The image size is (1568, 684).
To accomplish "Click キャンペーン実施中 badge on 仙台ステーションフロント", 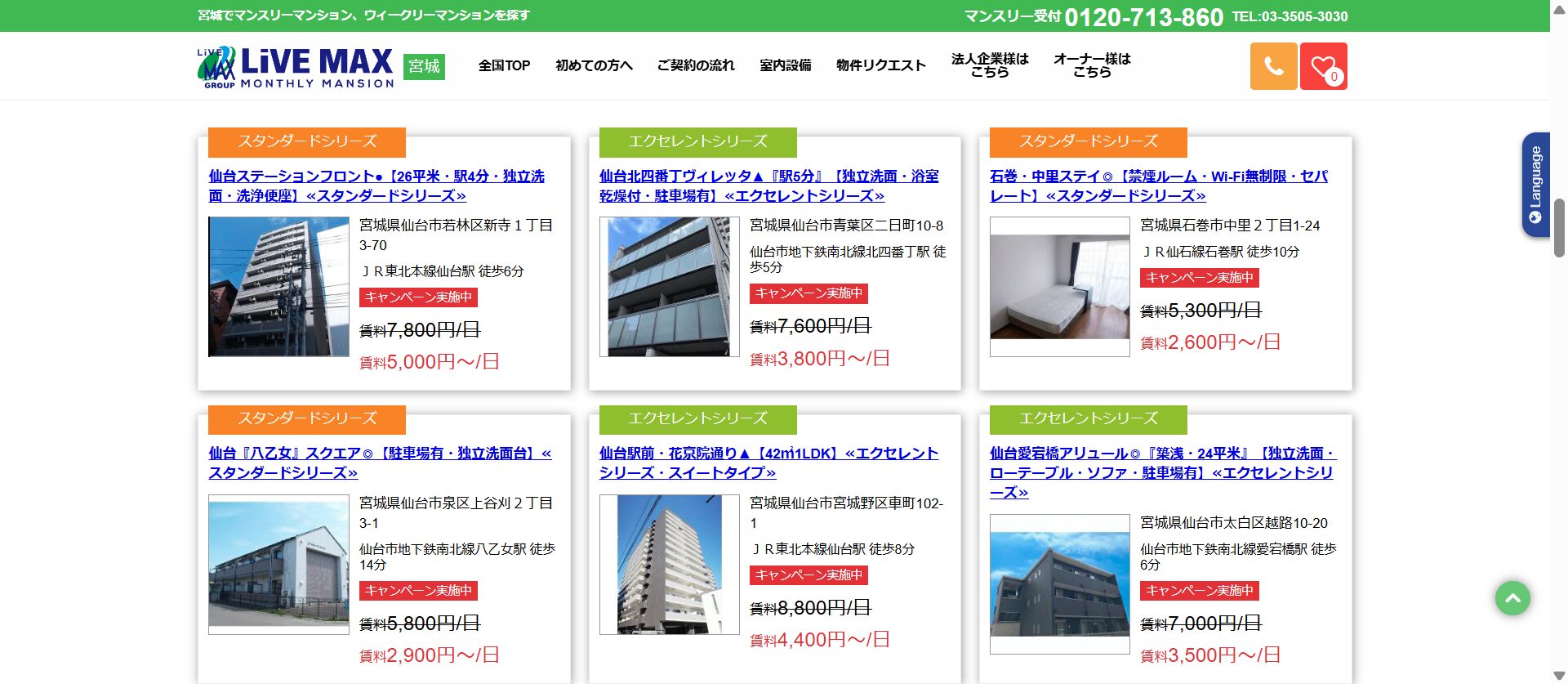I will 418,297.
